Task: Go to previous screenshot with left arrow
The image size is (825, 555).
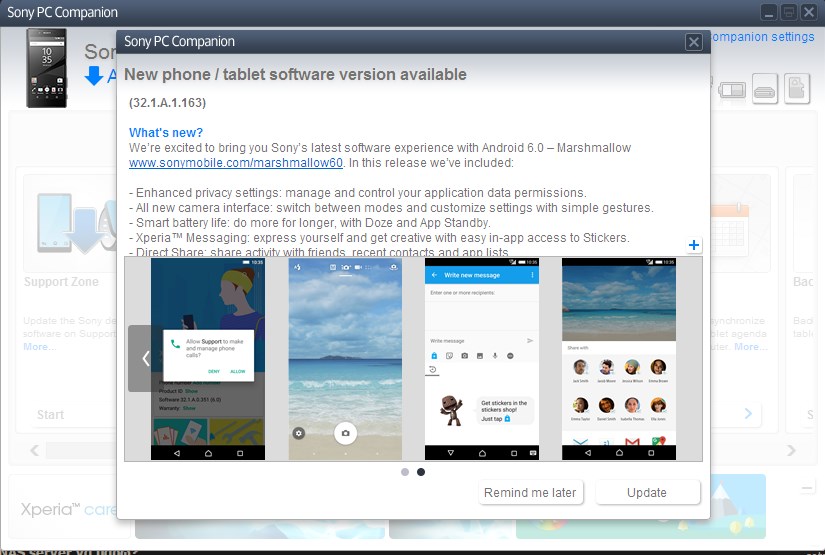Action: pos(146,358)
